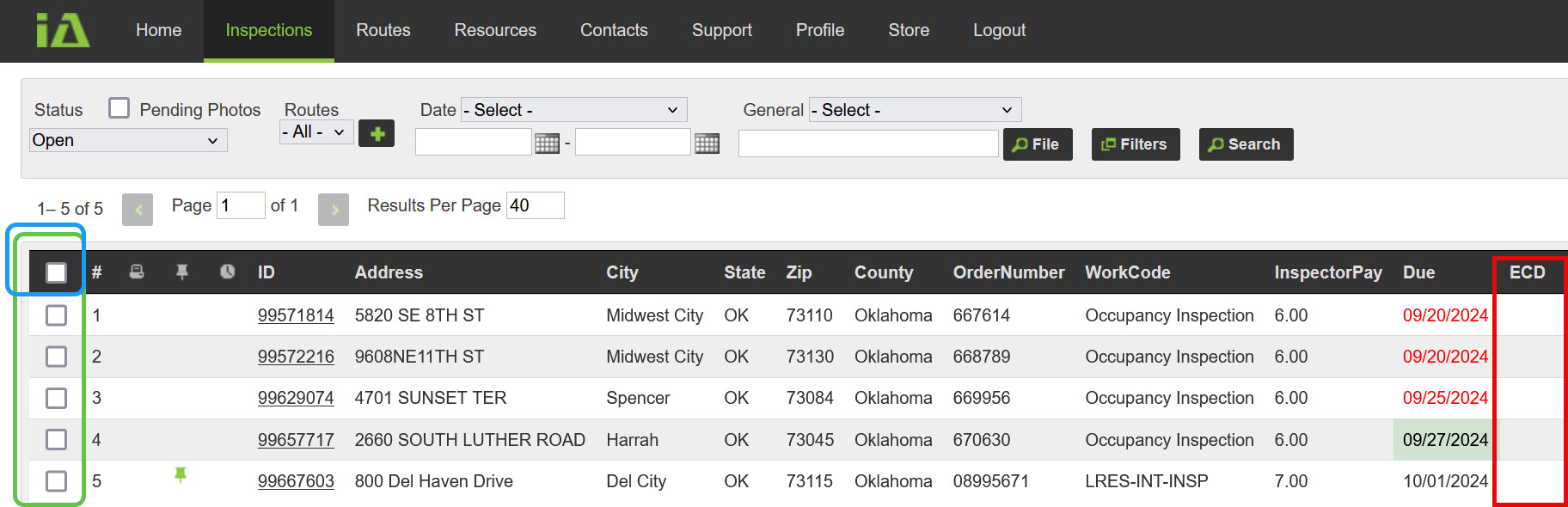Image resolution: width=1568 pixels, height=507 pixels.
Task: Click the printer column header icon
Action: [x=137, y=272]
